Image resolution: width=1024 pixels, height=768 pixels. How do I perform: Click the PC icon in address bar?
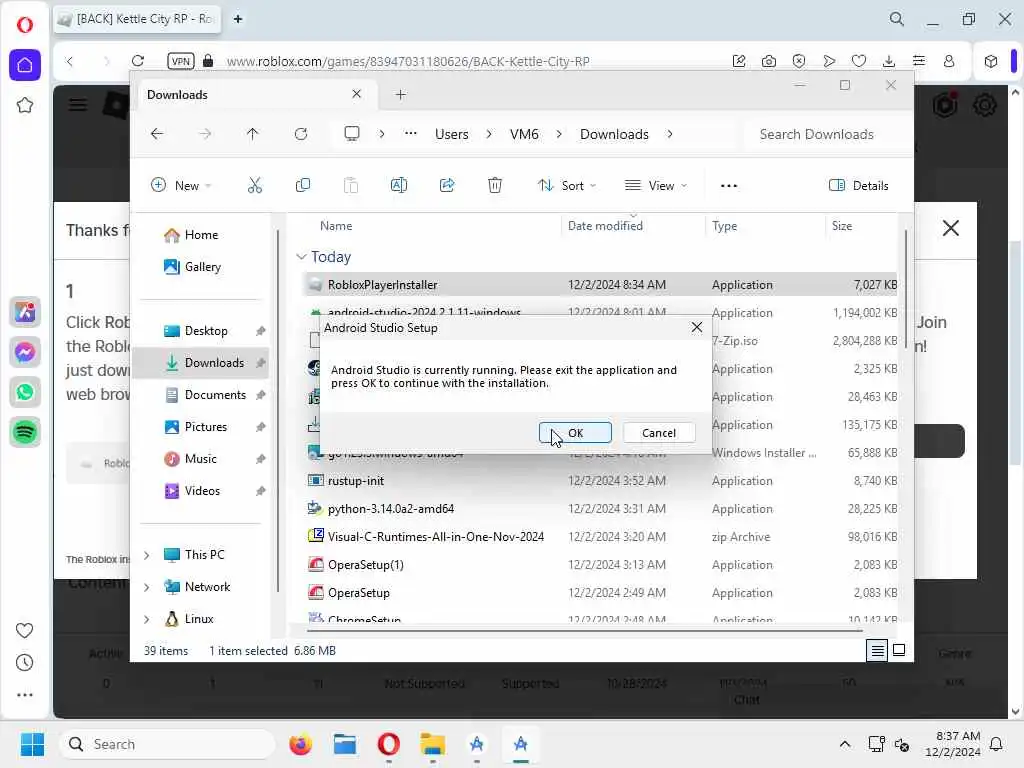(x=352, y=134)
